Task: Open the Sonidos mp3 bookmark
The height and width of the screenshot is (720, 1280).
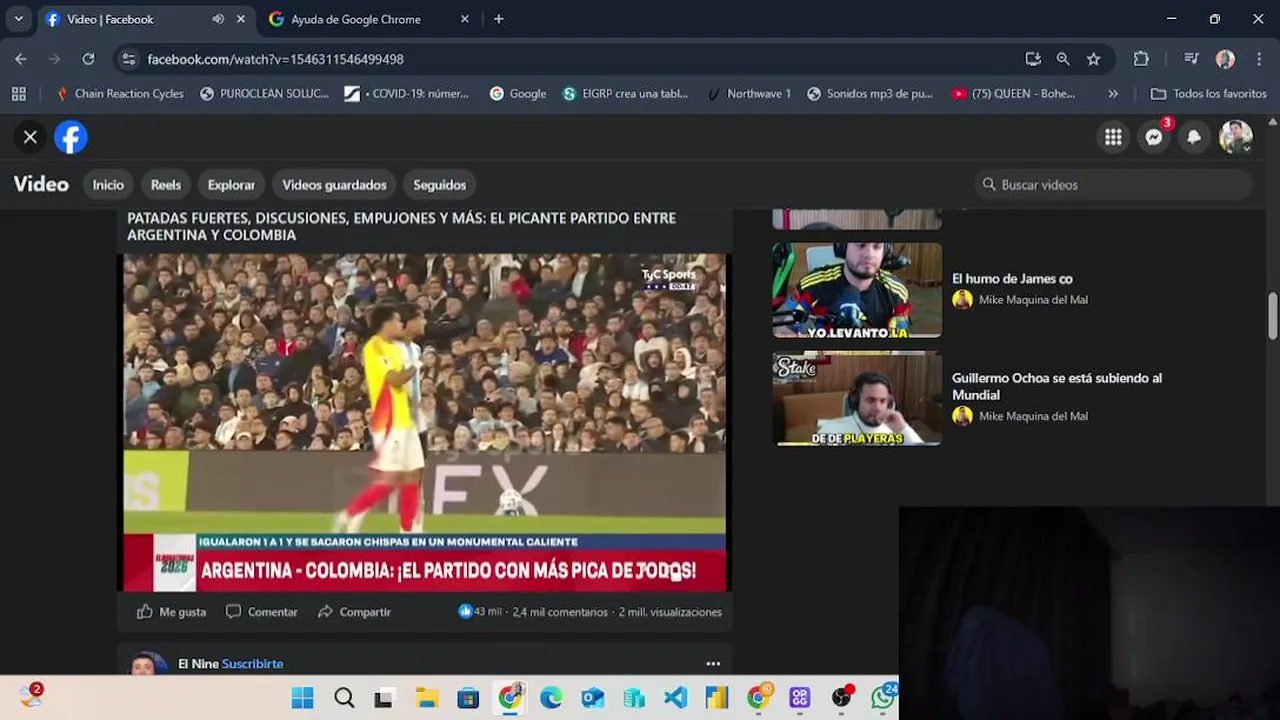Action: [x=869, y=93]
